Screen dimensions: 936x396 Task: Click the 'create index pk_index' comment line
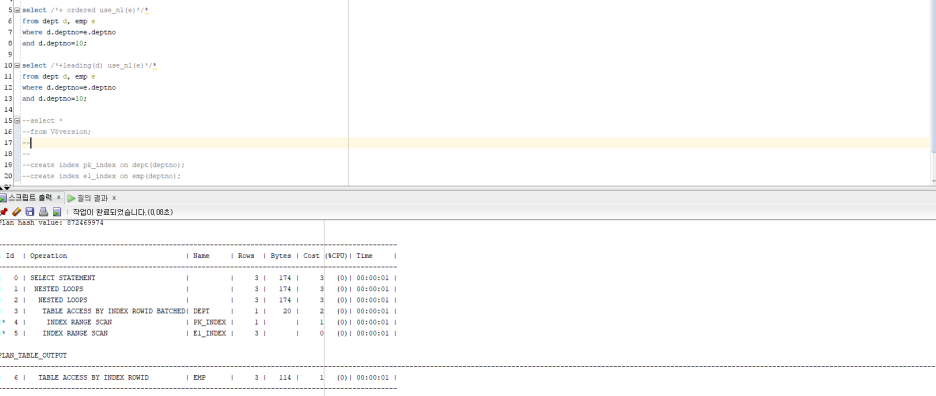104,165
